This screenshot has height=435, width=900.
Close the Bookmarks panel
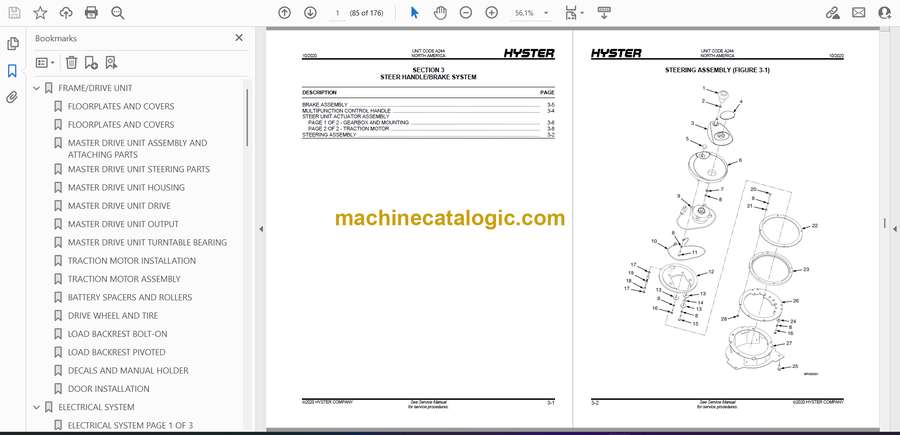point(239,38)
